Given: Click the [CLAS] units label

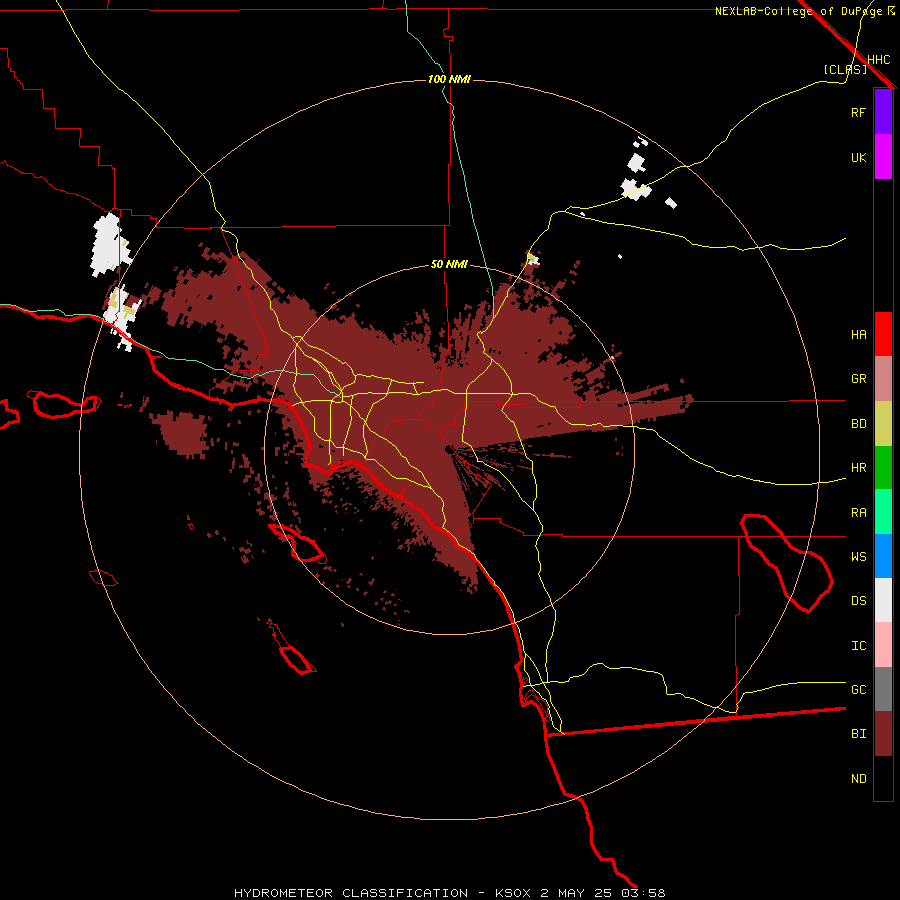Looking at the screenshot, I should click(845, 69).
